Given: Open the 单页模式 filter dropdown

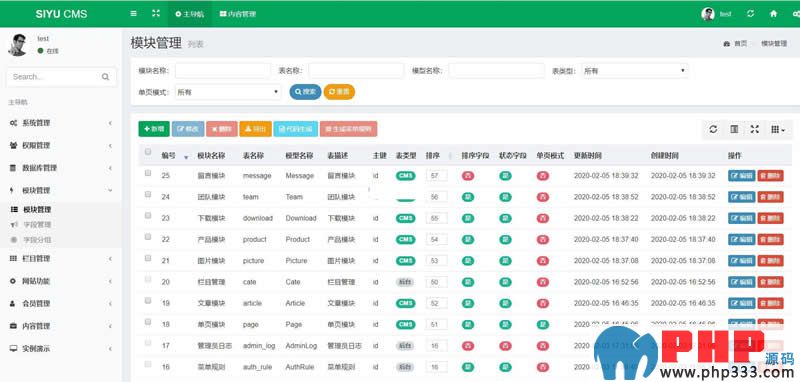Looking at the screenshot, I should pos(228,92).
